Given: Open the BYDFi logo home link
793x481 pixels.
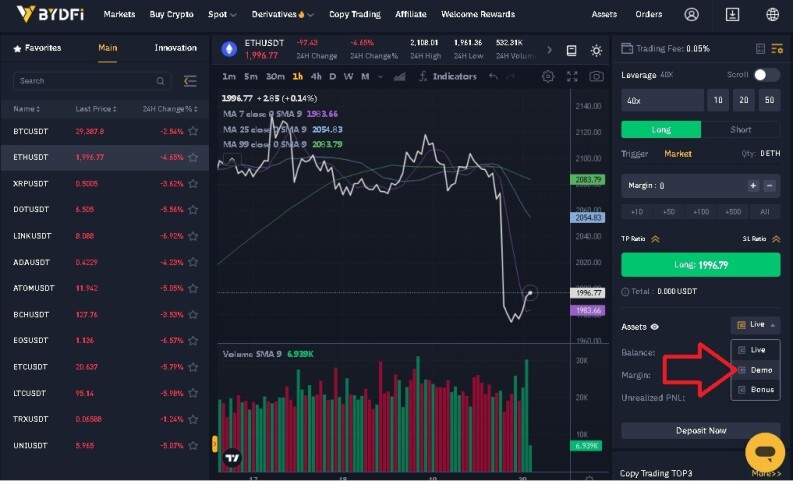Looking at the screenshot, I should (50, 14).
